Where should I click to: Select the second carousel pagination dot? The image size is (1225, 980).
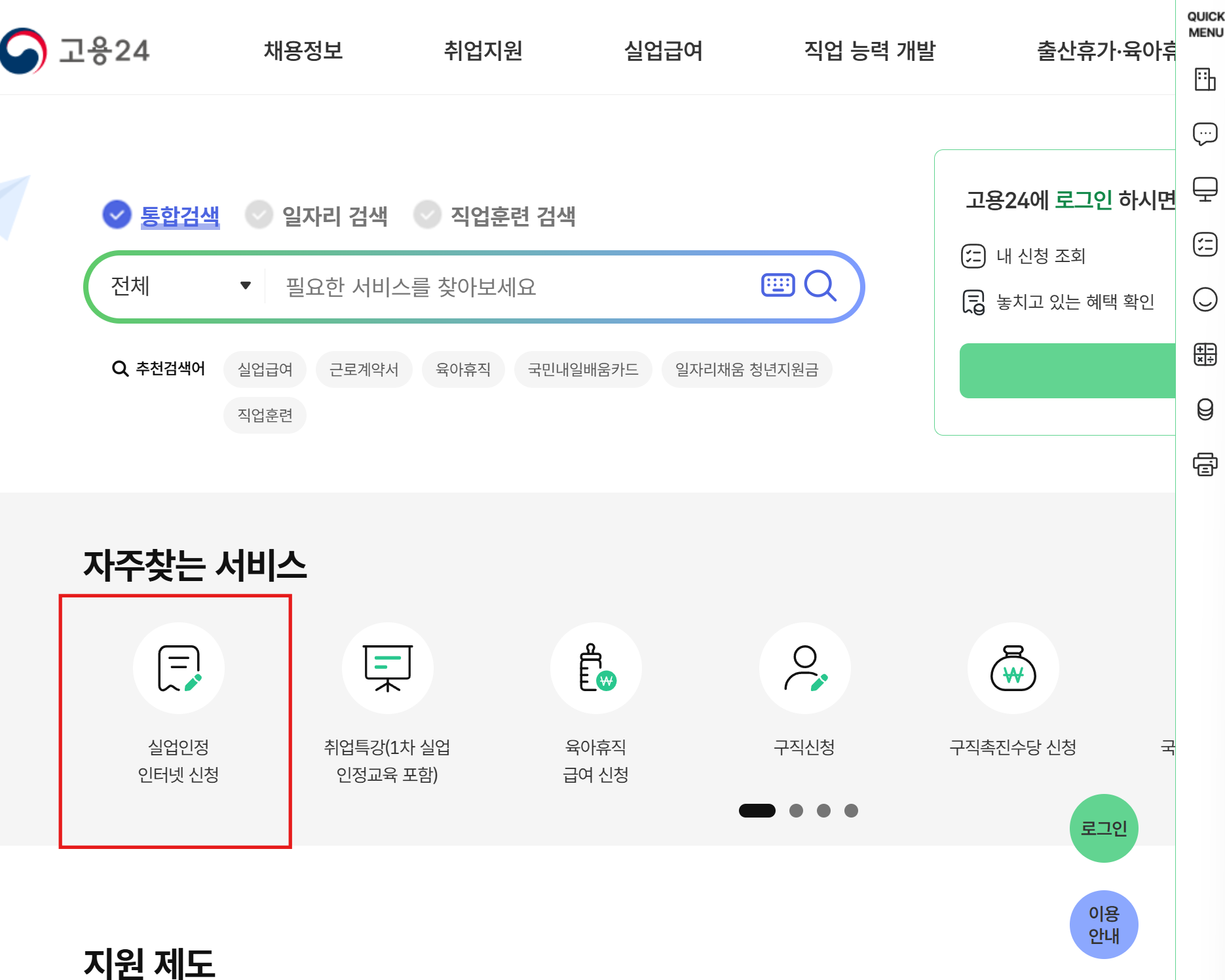pos(797,811)
